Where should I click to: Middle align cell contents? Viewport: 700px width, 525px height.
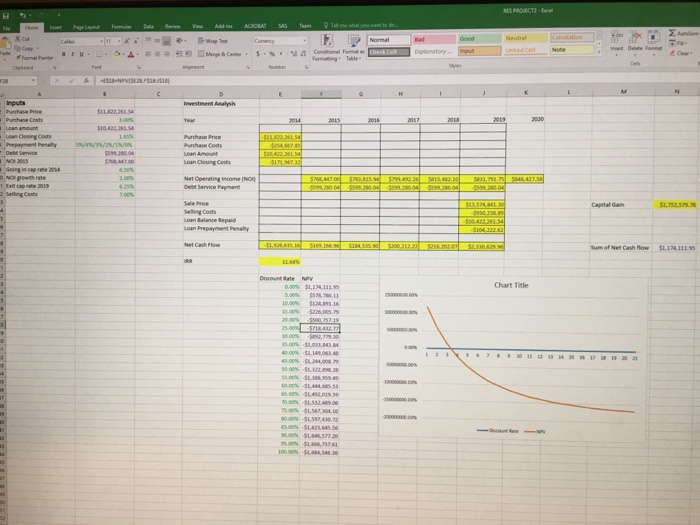click(157, 41)
